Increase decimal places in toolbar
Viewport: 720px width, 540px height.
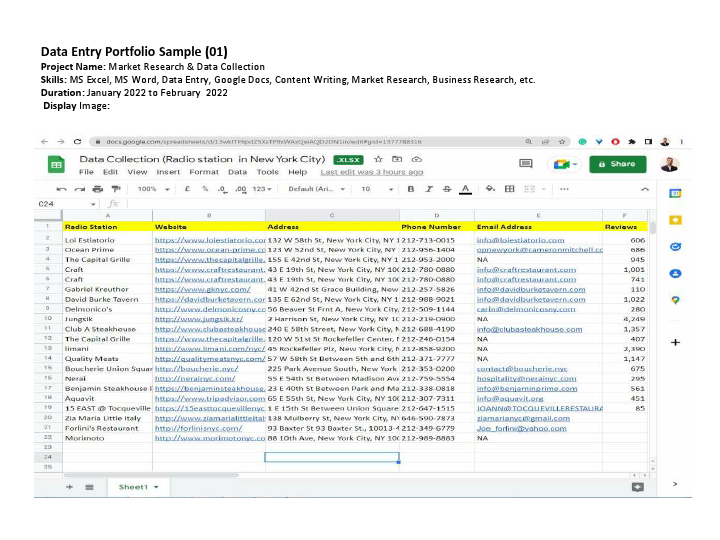tap(241, 189)
